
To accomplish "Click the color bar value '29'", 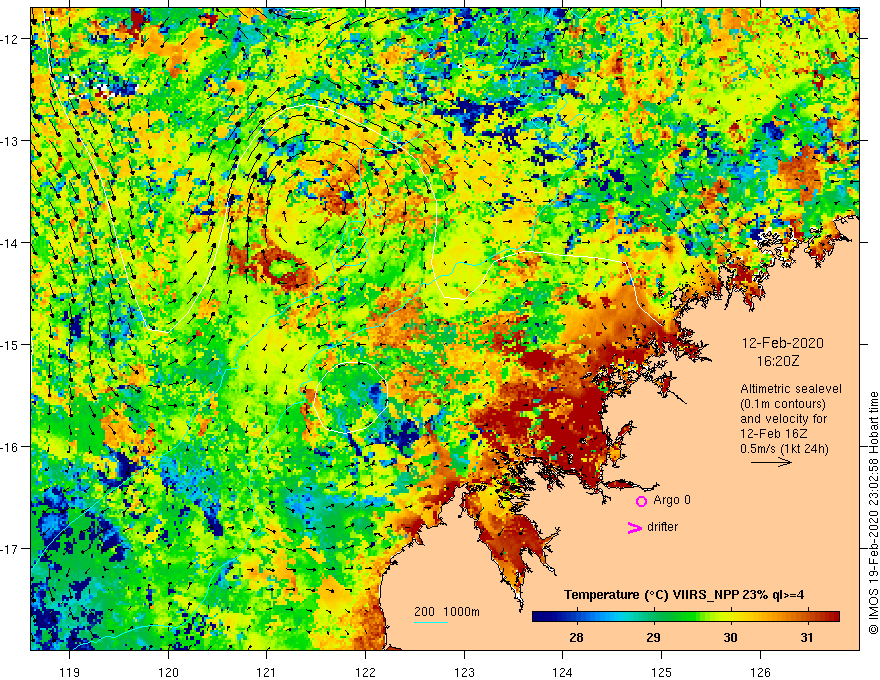I will [653, 637].
